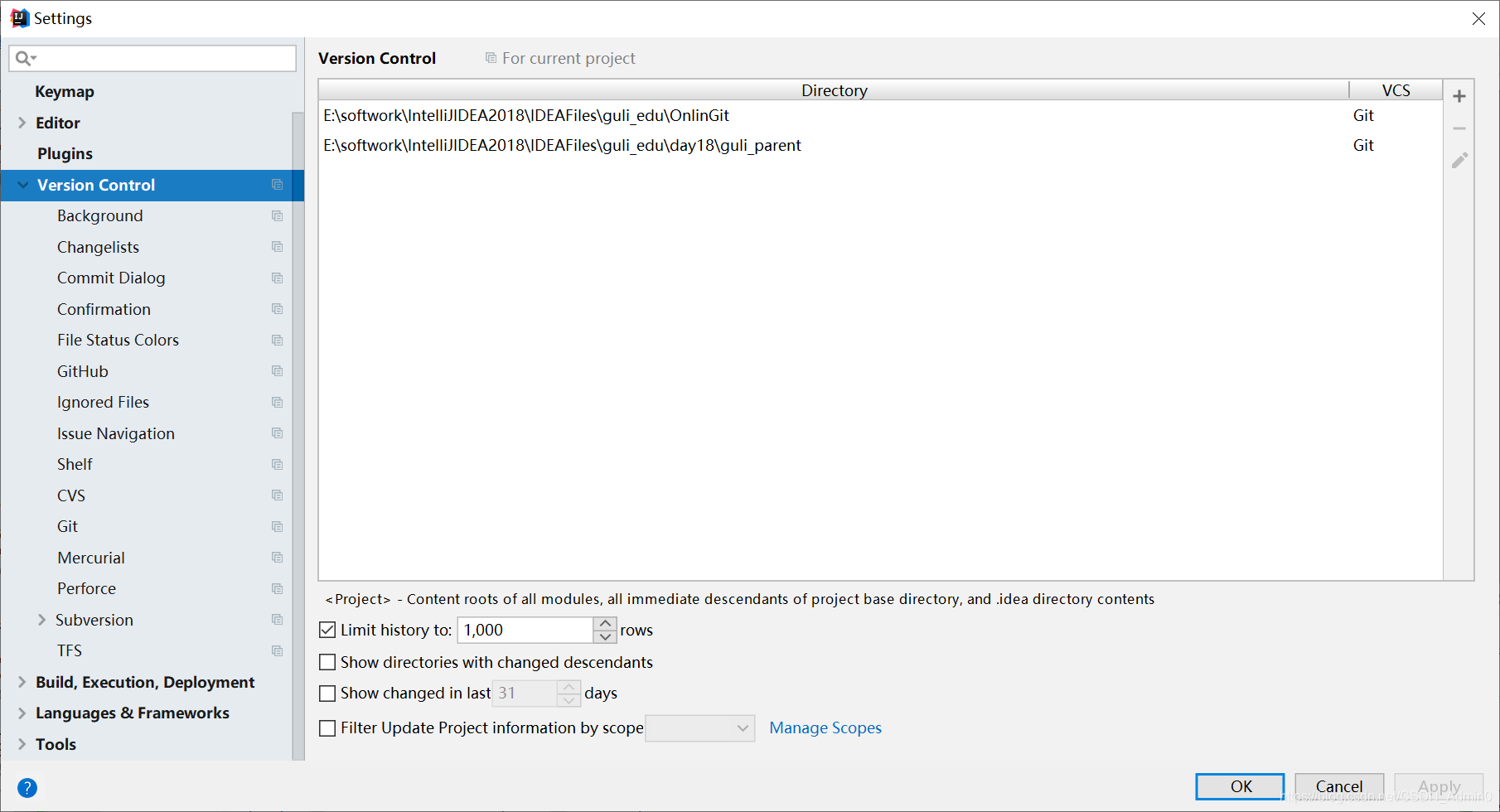Click the project-level icon beside Perforce
This screenshot has width=1500, height=812.
[278, 589]
